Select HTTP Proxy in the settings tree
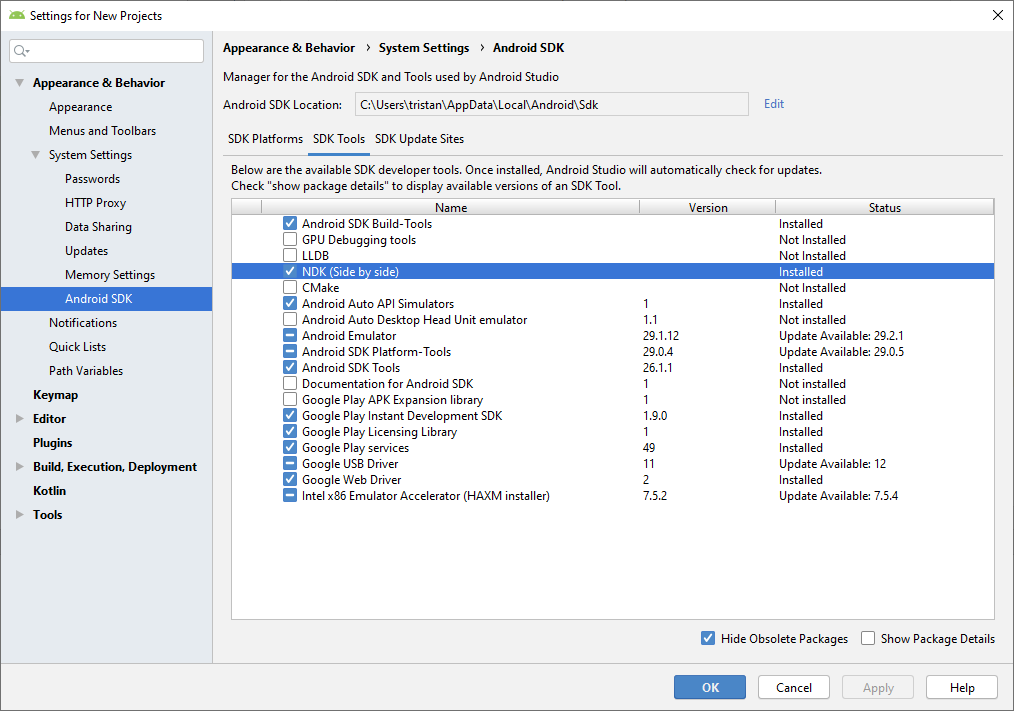This screenshot has width=1014, height=711. point(95,203)
